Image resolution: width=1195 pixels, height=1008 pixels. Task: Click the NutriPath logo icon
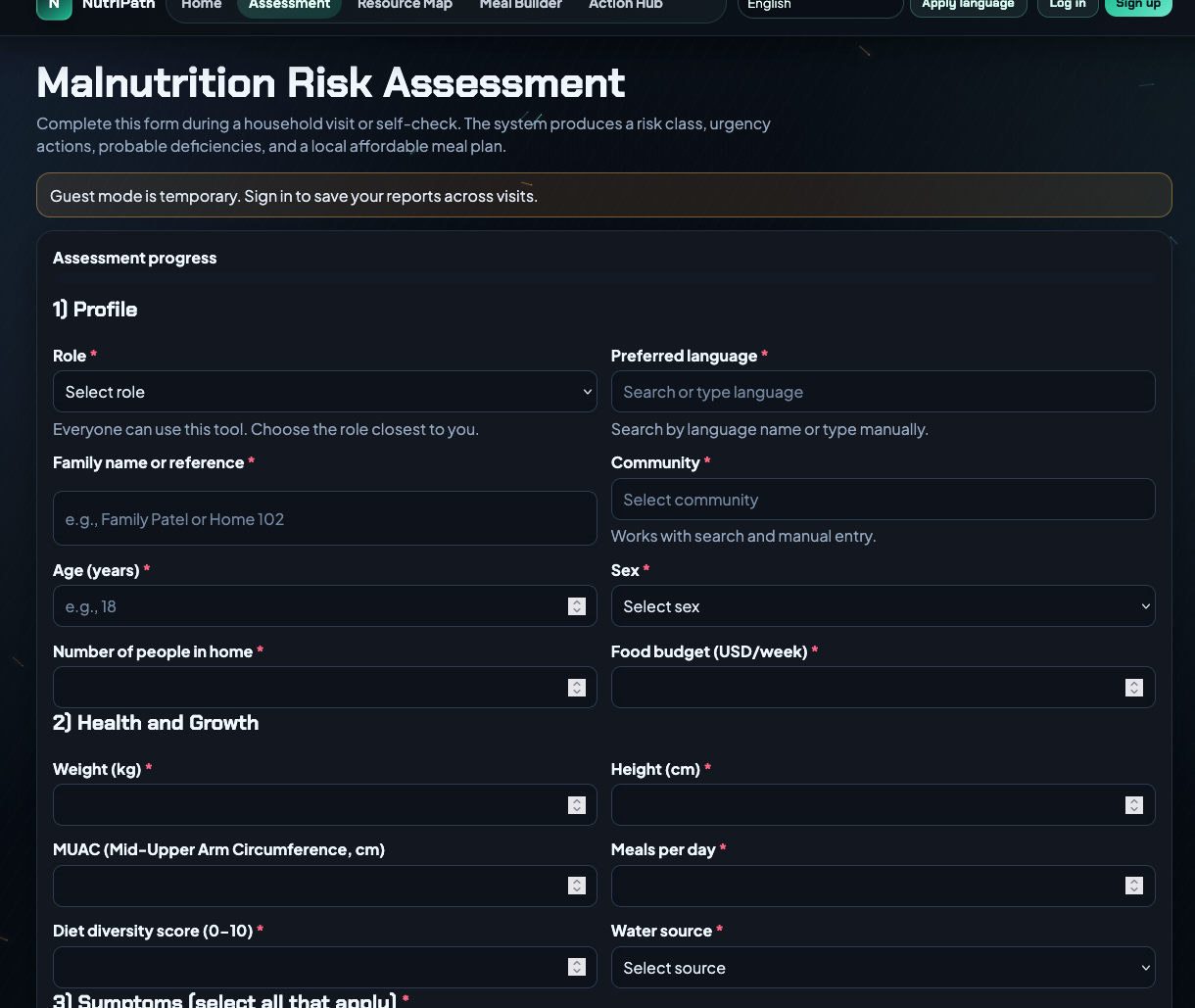coord(54,6)
